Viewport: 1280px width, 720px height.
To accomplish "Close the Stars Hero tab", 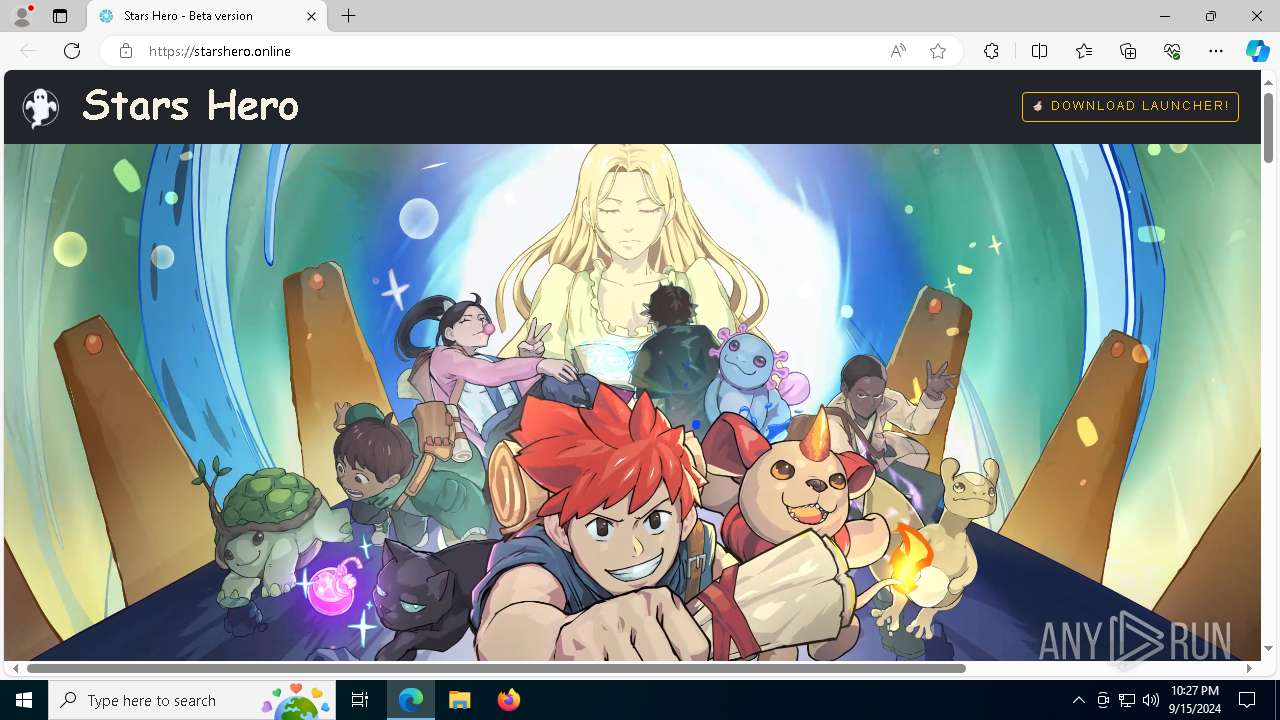I will click(x=312, y=16).
